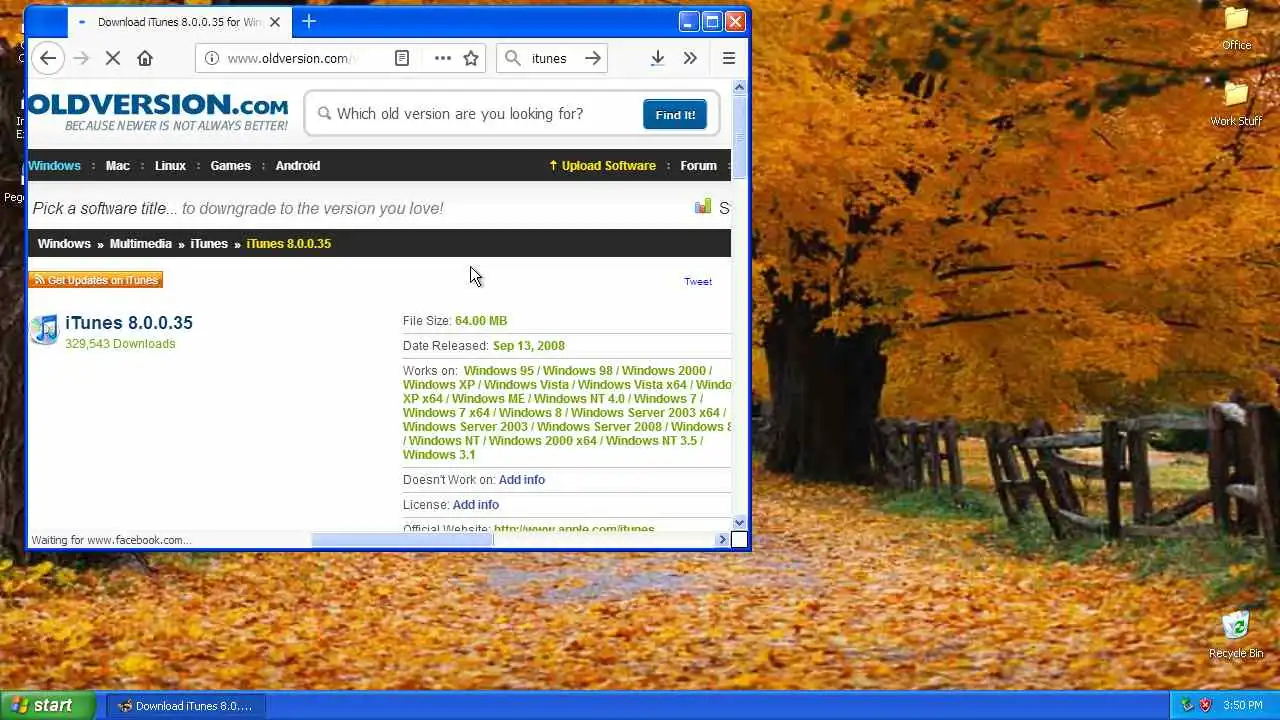This screenshot has width=1280, height=720.
Task: Open the apple.com/itunes official website link
Action: coord(574,528)
